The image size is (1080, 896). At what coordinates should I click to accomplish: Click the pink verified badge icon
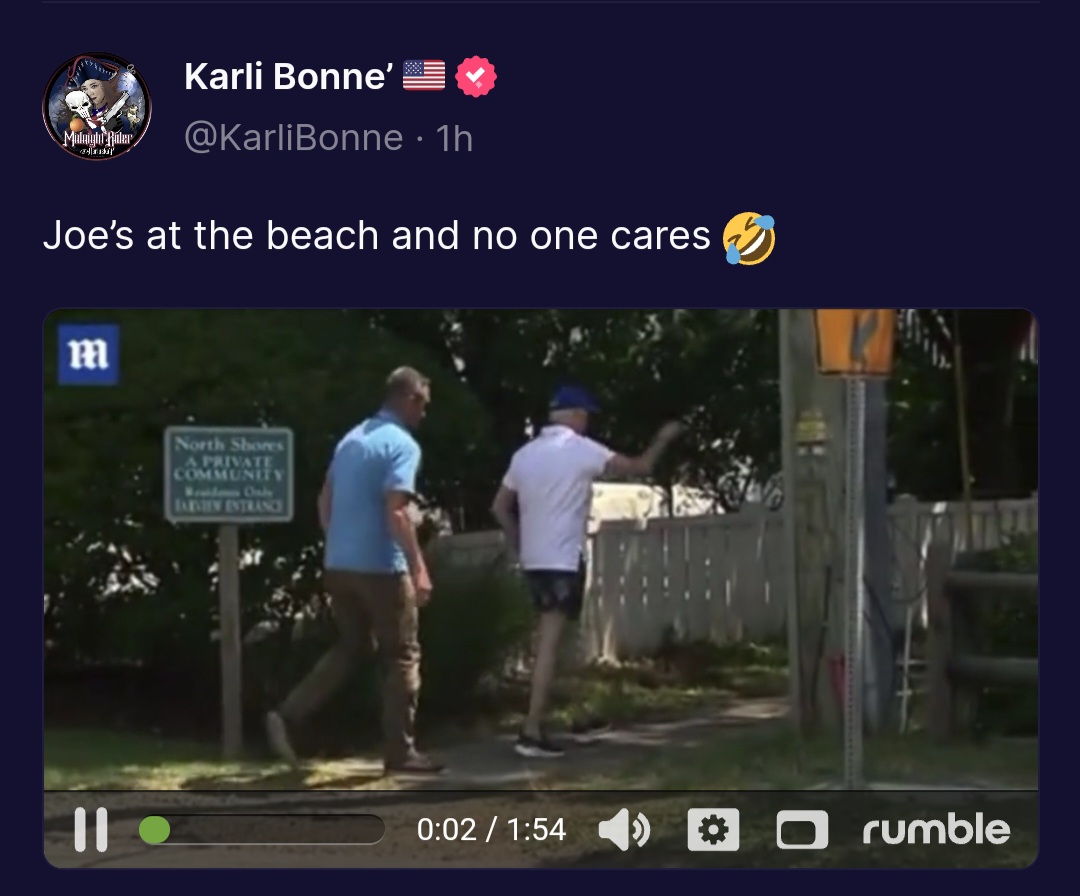[x=476, y=76]
